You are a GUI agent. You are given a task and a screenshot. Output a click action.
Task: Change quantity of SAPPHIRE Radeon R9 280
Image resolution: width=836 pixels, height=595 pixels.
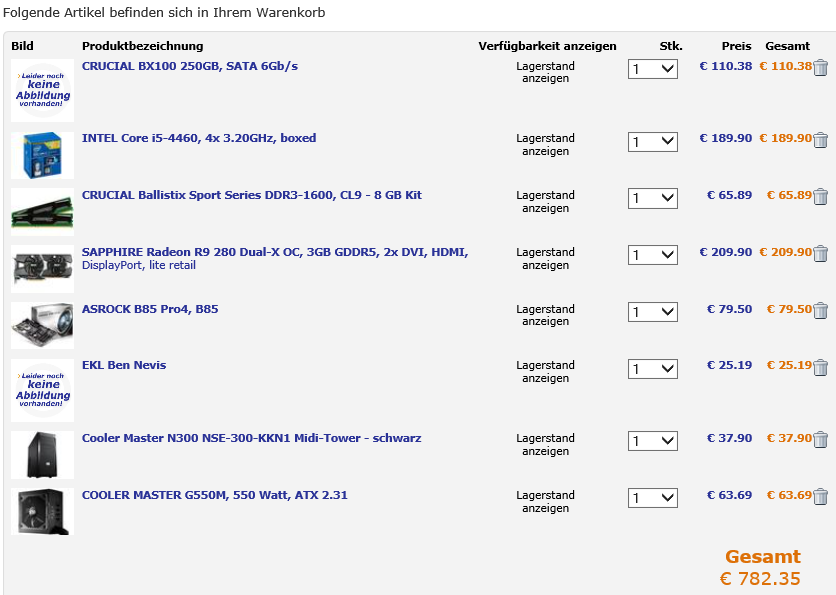click(653, 255)
